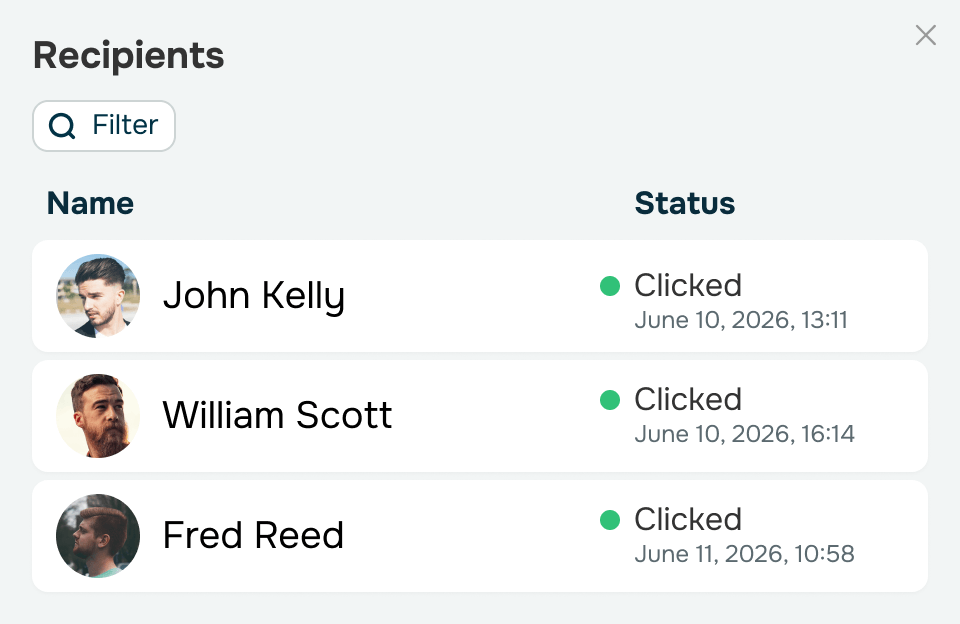Click John Kelly's Clicked status label
This screenshot has height=624, width=960.
point(688,285)
